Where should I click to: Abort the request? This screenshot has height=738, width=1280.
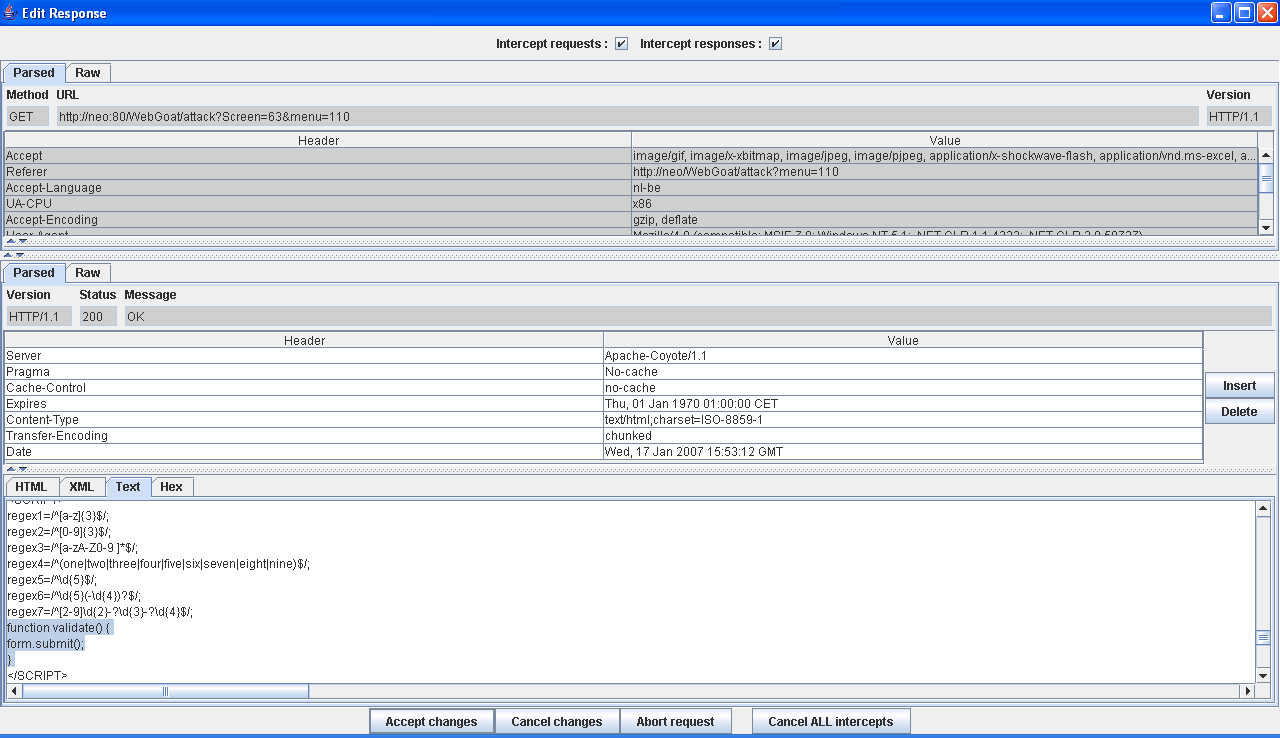coord(675,721)
